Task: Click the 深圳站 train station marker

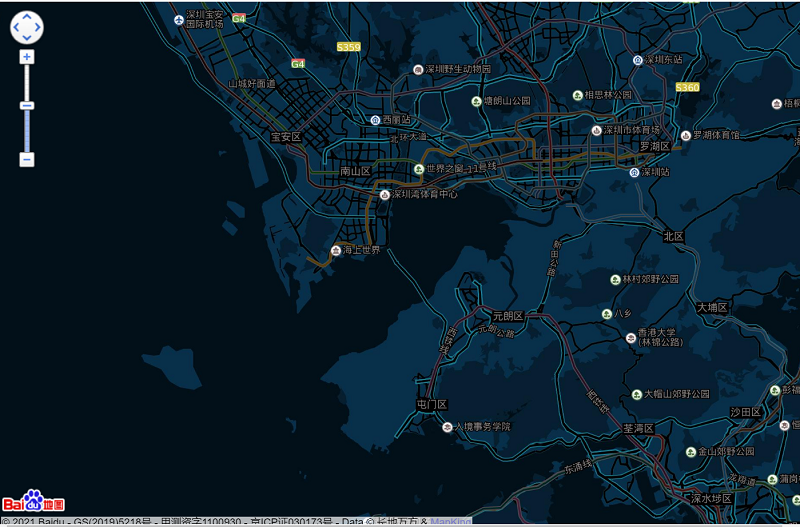Action: (634, 172)
